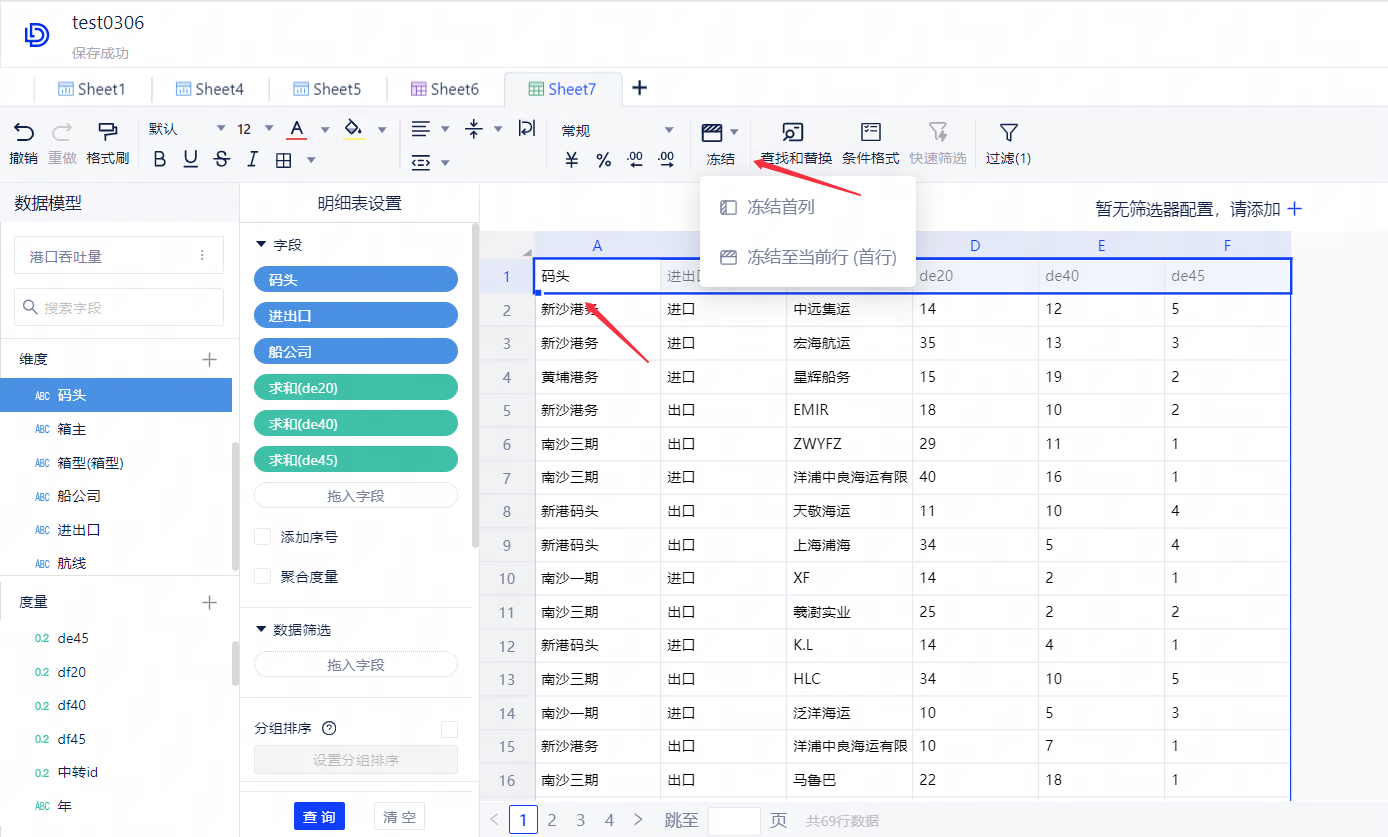Open Find and Replace (查找和替换)
This screenshot has width=1388, height=837.
pyautogui.click(x=794, y=132)
